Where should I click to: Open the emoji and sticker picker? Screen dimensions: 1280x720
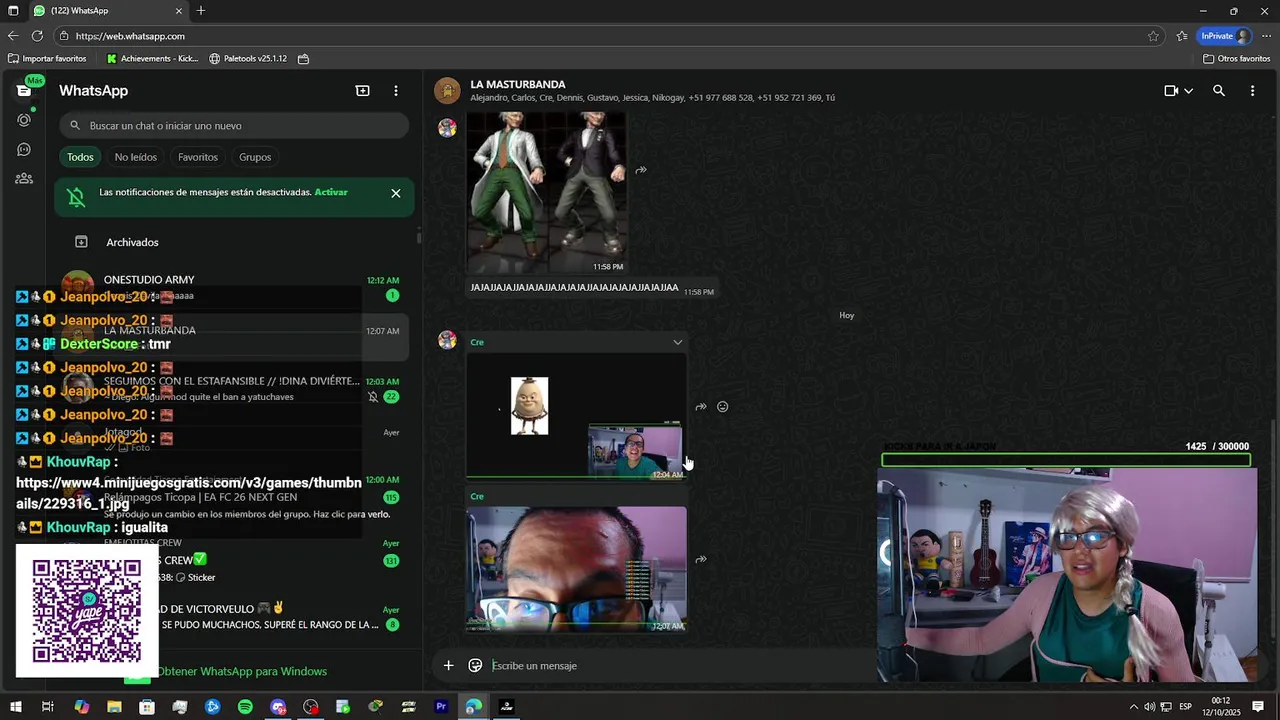(x=476, y=666)
